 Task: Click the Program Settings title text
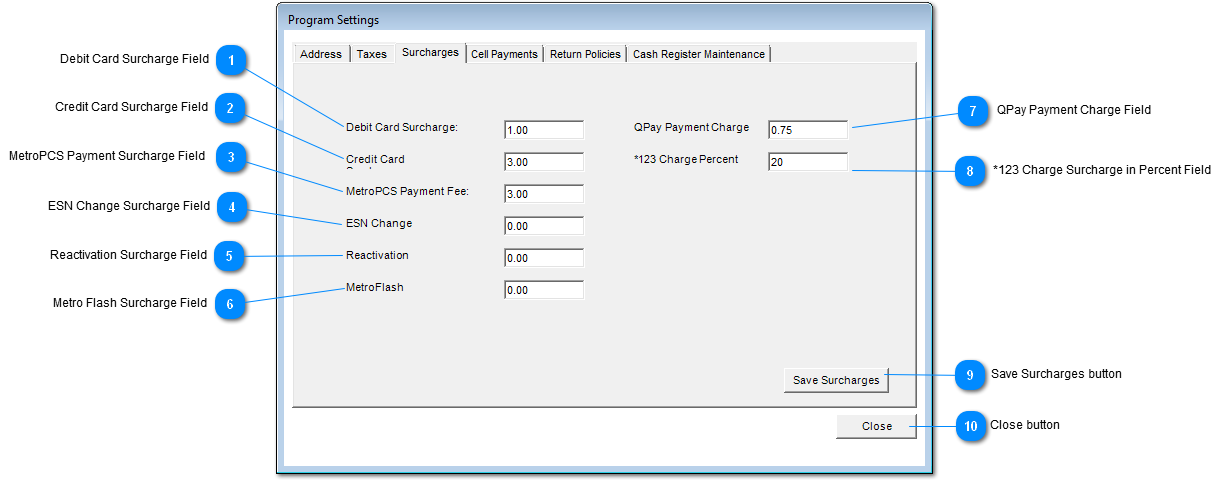point(334,20)
